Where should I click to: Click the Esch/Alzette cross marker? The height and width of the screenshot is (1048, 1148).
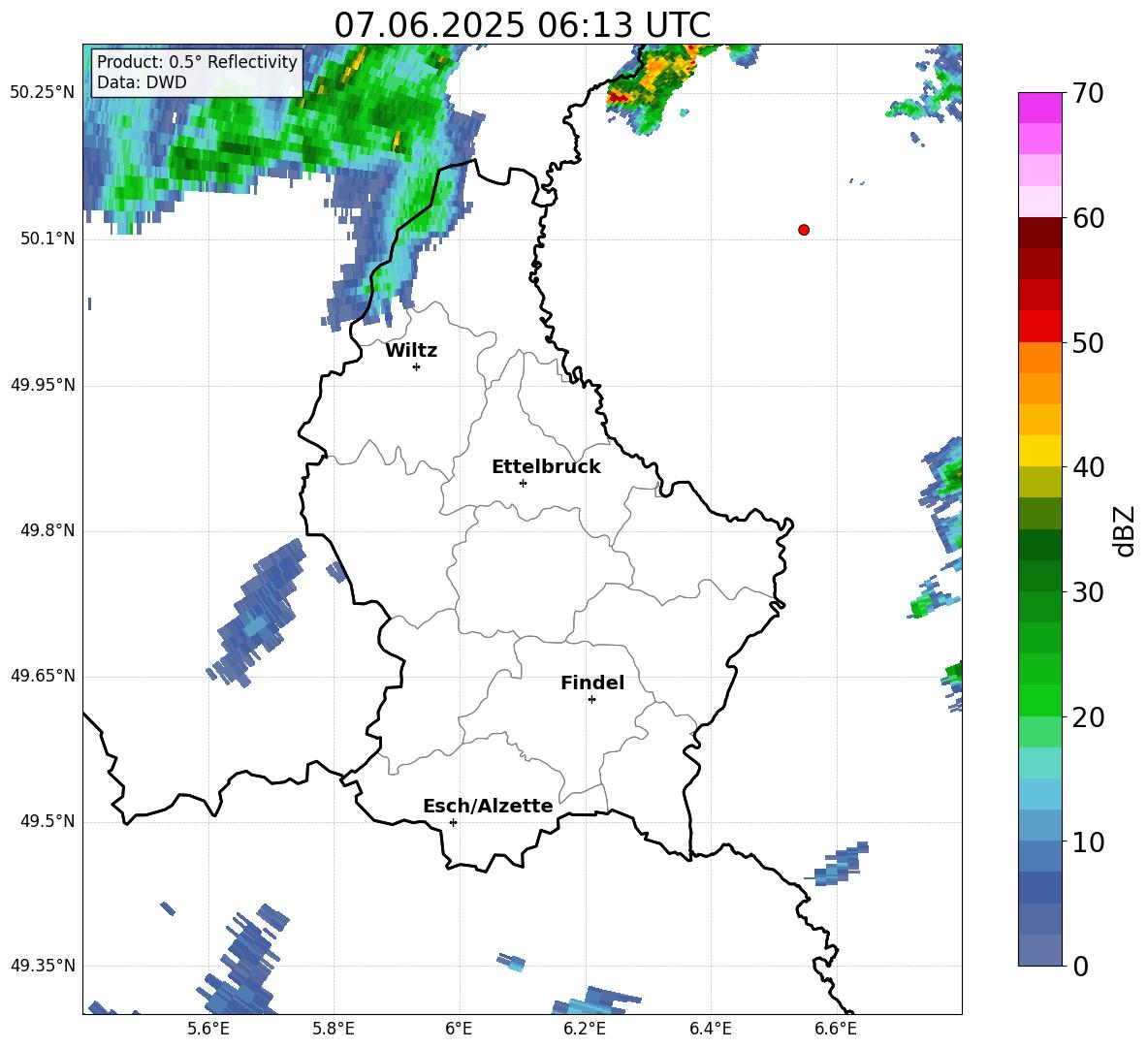(x=453, y=822)
